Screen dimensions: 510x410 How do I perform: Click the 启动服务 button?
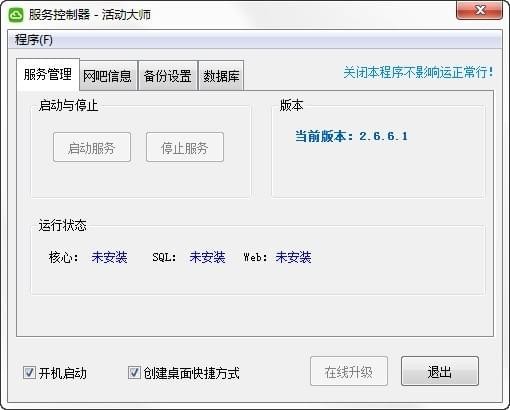tap(92, 148)
